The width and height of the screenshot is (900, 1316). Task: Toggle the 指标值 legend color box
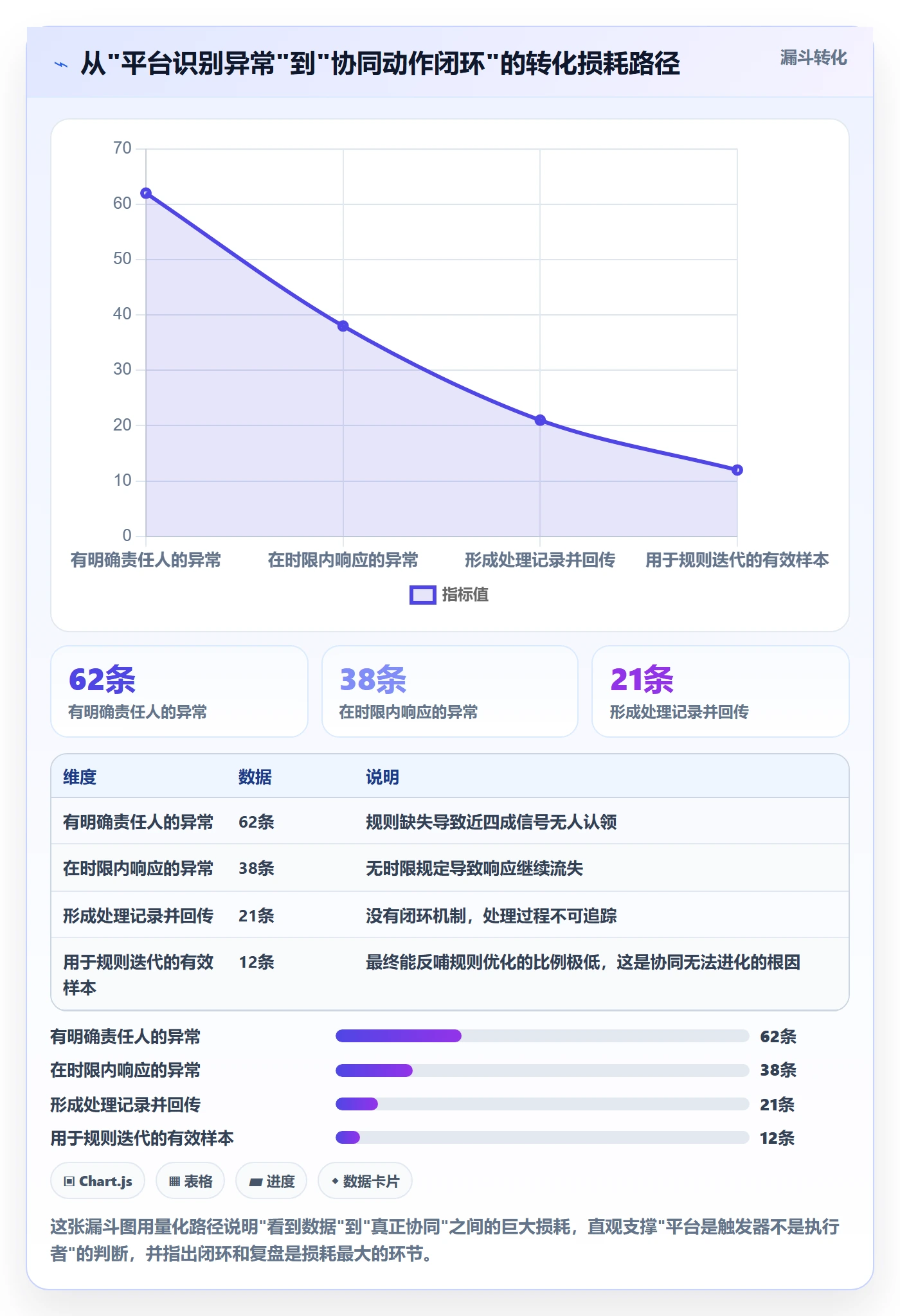coord(423,595)
